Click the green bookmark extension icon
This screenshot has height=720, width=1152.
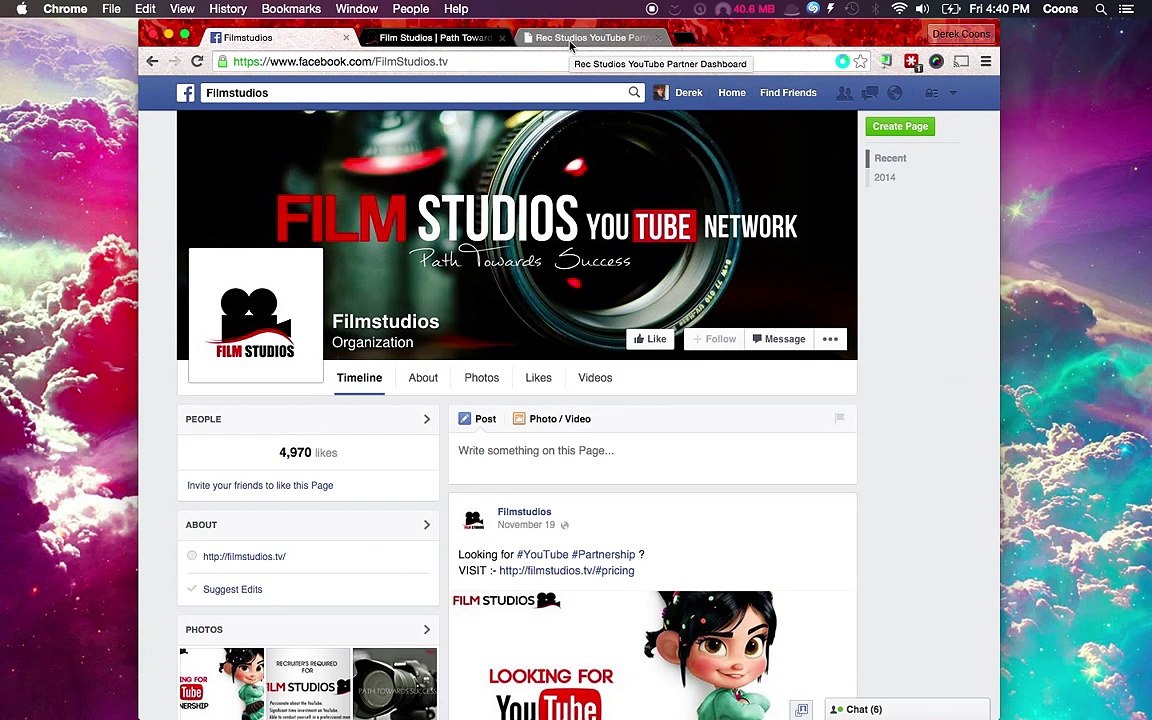point(886,62)
